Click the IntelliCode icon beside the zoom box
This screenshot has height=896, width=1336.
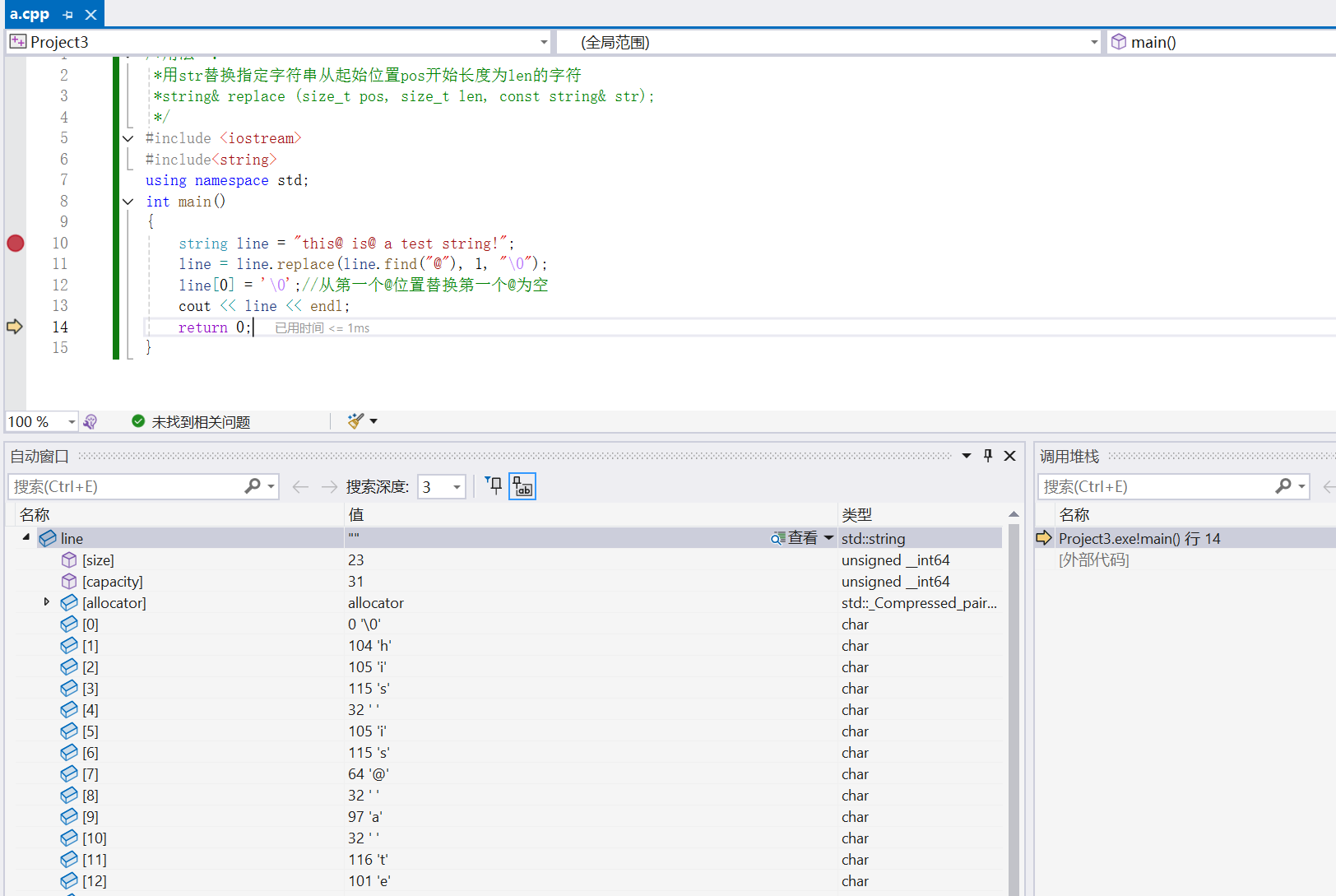point(90,422)
